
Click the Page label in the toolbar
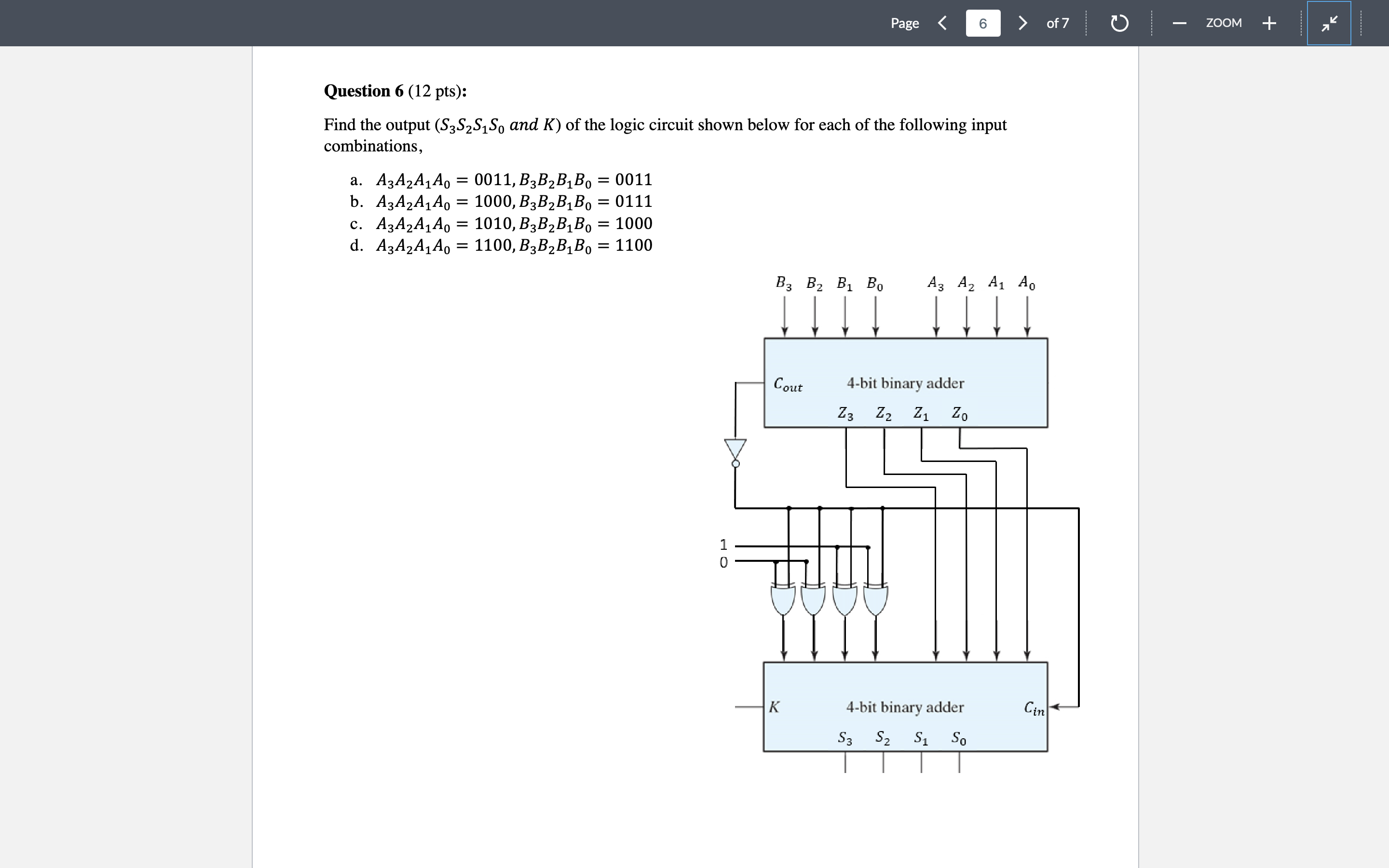pyautogui.click(x=905, y=24)
